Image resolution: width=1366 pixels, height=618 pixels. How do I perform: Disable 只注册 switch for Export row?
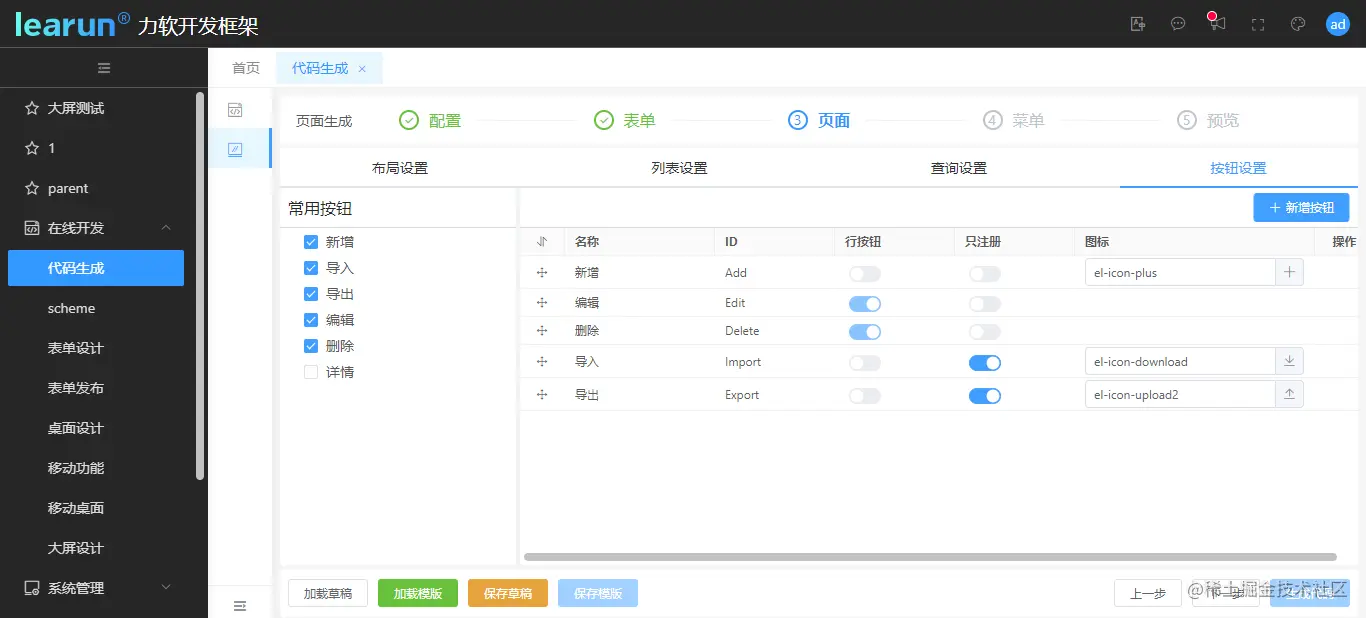(x=985, y=395)
